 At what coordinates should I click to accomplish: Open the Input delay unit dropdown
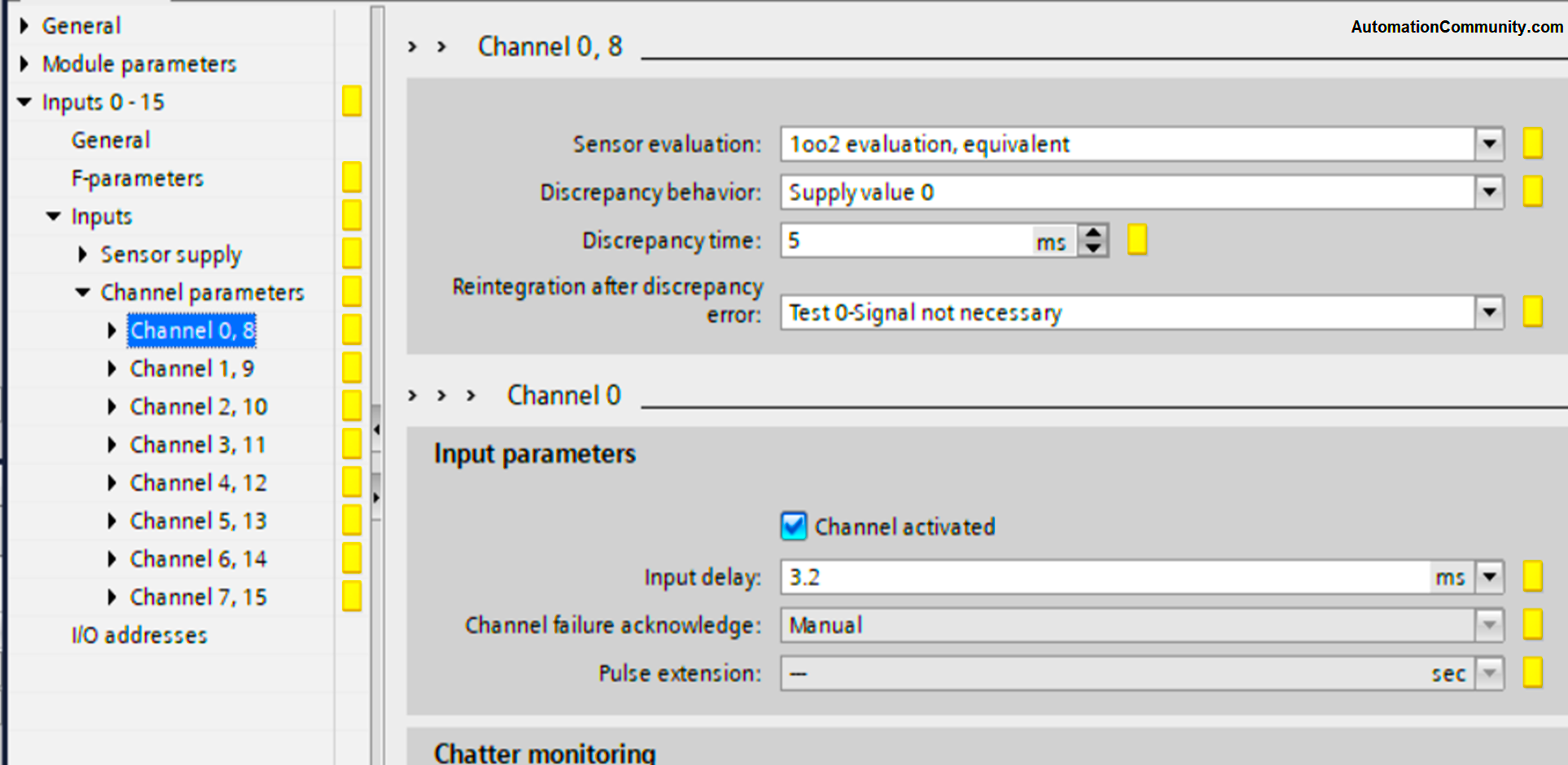tap(1489, 576)
